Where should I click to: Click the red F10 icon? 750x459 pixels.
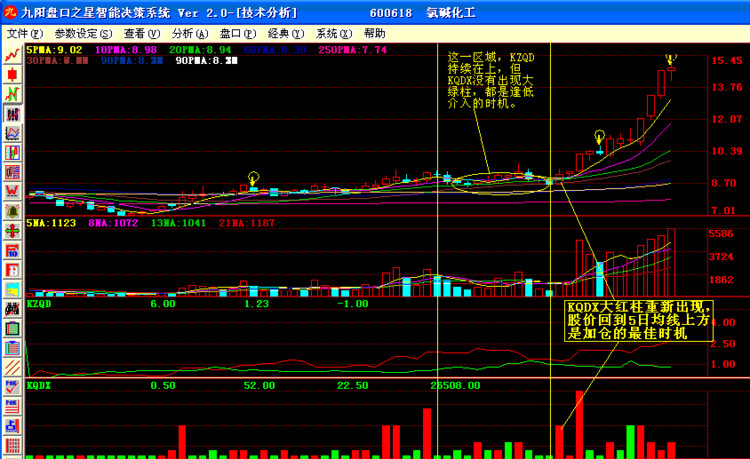click(12, 251)
